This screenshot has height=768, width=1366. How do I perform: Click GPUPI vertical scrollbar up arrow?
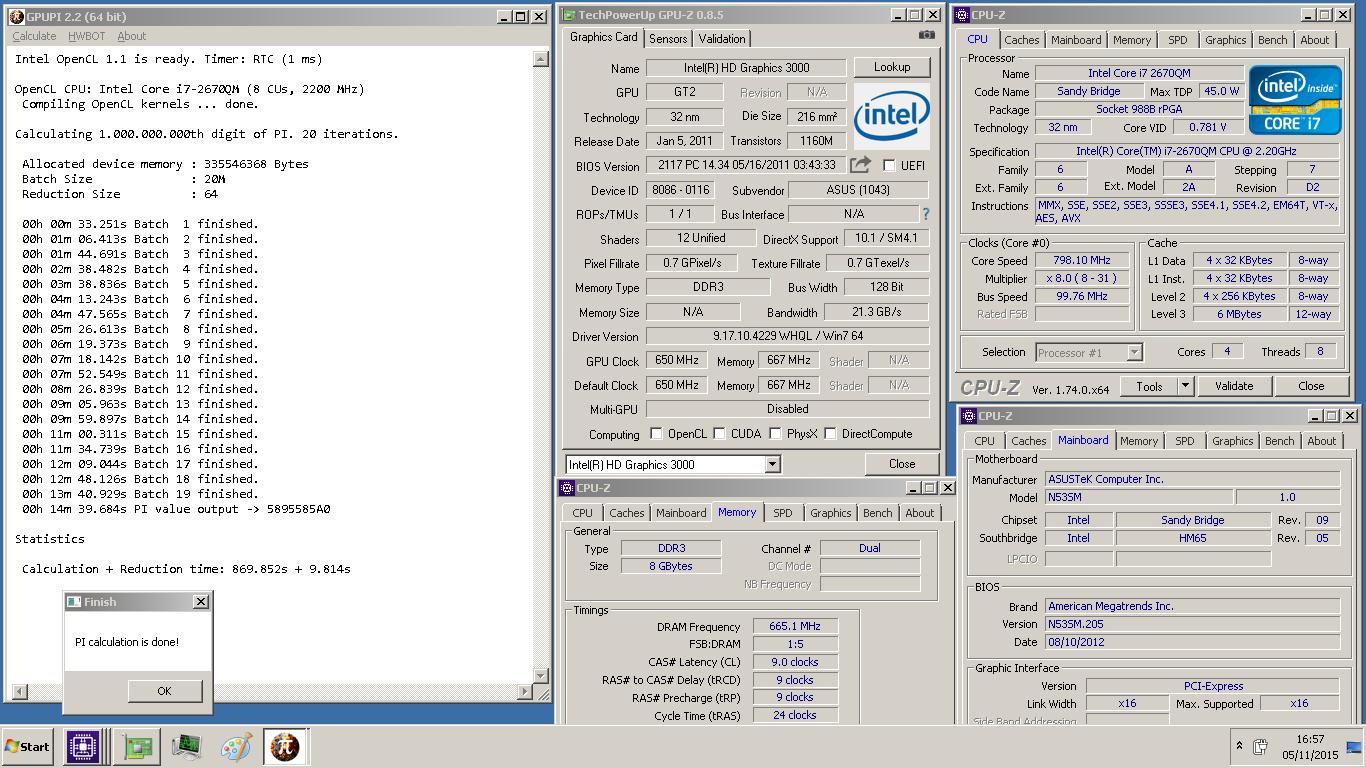point(541,59)
